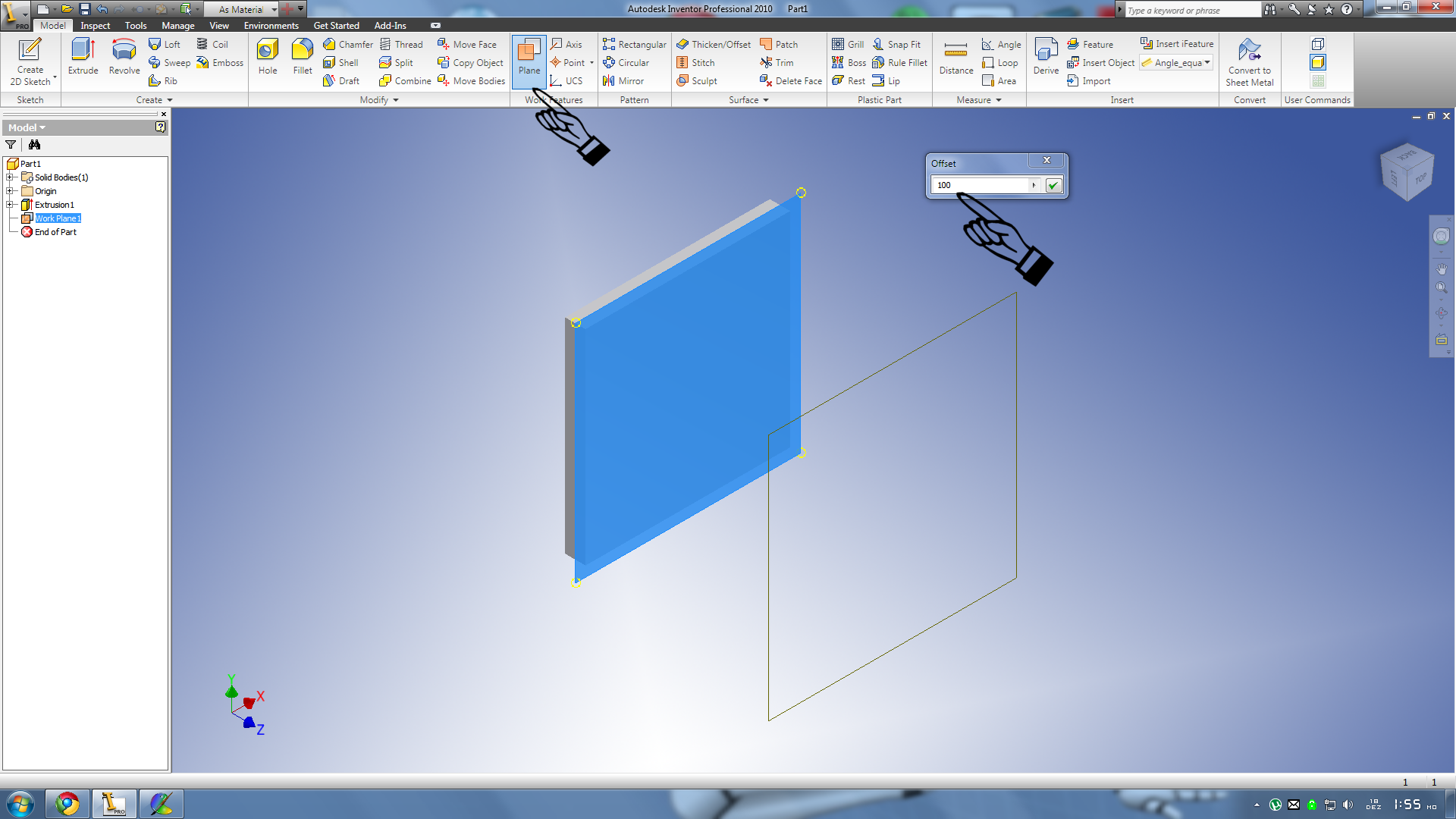Confirm offset with green checkmark

click(x=1053, y=185)
